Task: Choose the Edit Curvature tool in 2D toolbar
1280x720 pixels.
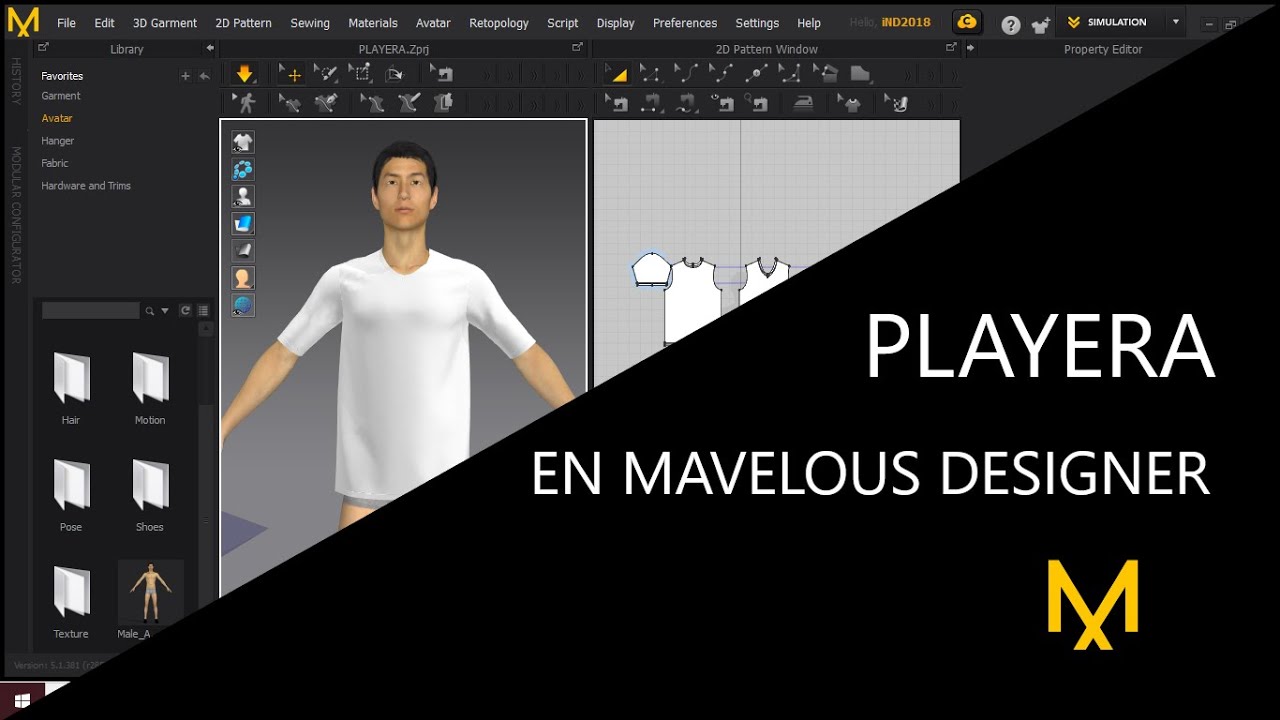Action: [686, 73]
